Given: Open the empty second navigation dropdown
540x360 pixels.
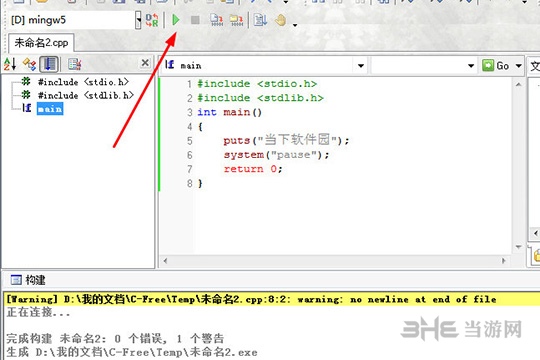Looking at the screenshot, I should tap(471, 65).
